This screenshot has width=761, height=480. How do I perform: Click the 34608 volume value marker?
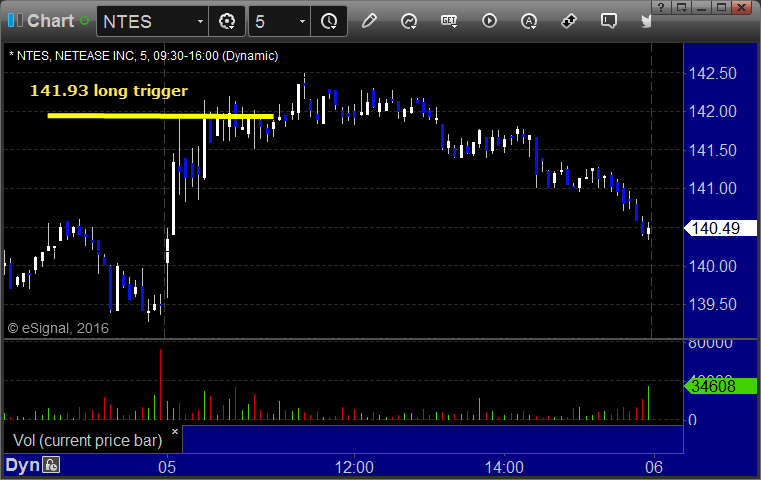coord(720,386)
